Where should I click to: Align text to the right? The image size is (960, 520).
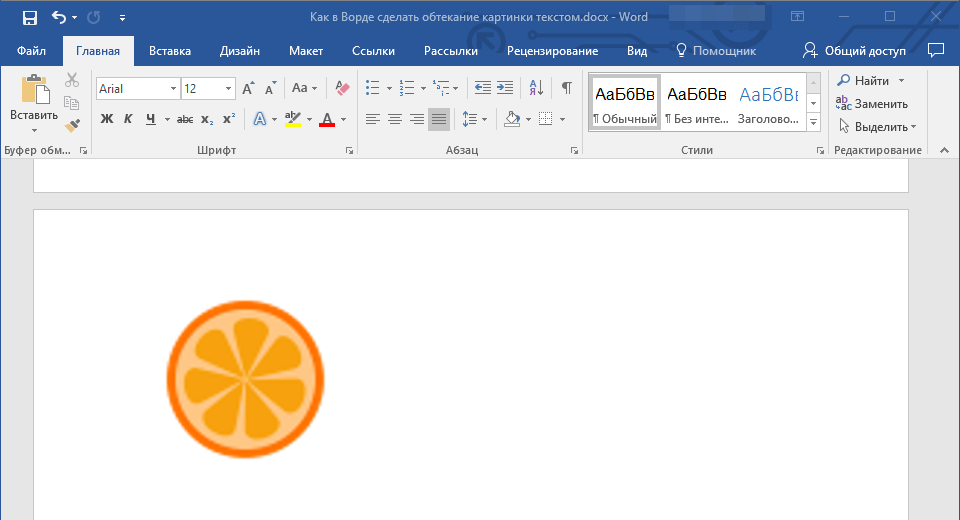(417, 119)
